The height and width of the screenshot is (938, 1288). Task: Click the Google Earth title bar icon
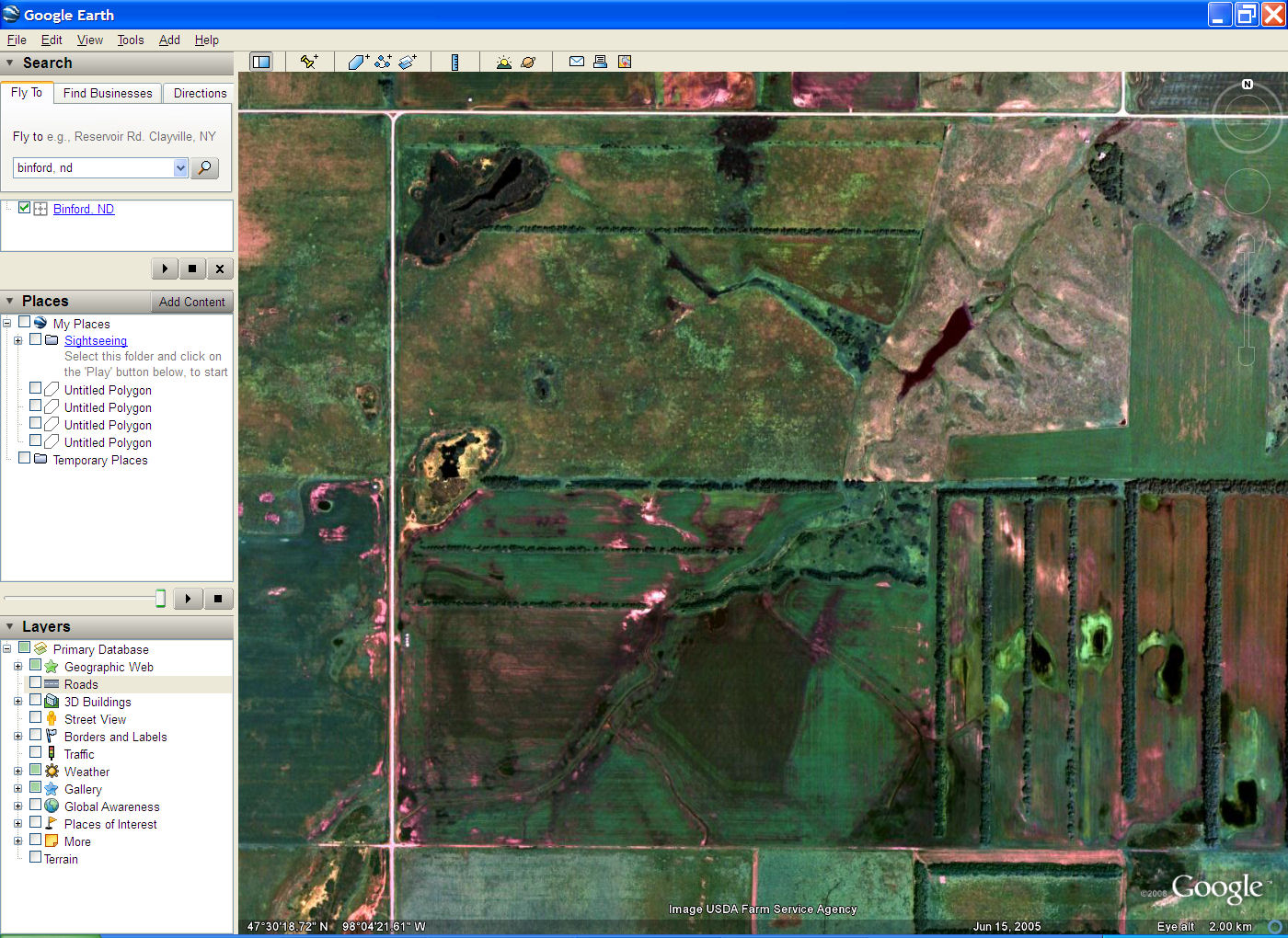11,14
